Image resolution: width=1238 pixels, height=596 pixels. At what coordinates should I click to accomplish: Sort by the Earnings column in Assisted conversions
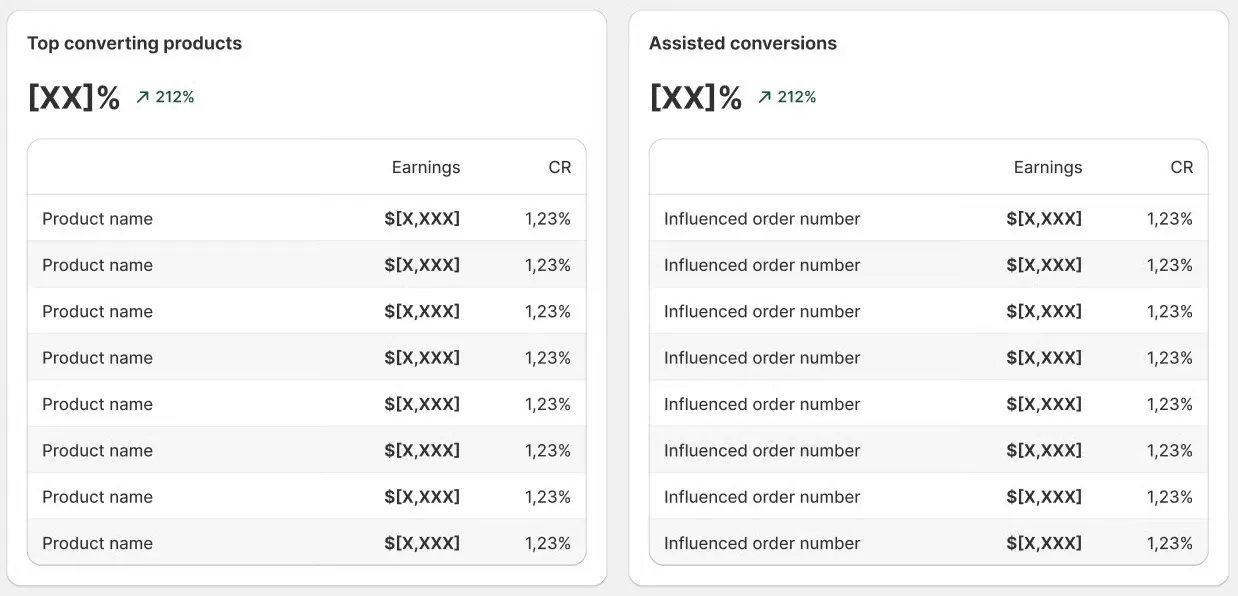pyautogui.click(x=1048, y=167)
